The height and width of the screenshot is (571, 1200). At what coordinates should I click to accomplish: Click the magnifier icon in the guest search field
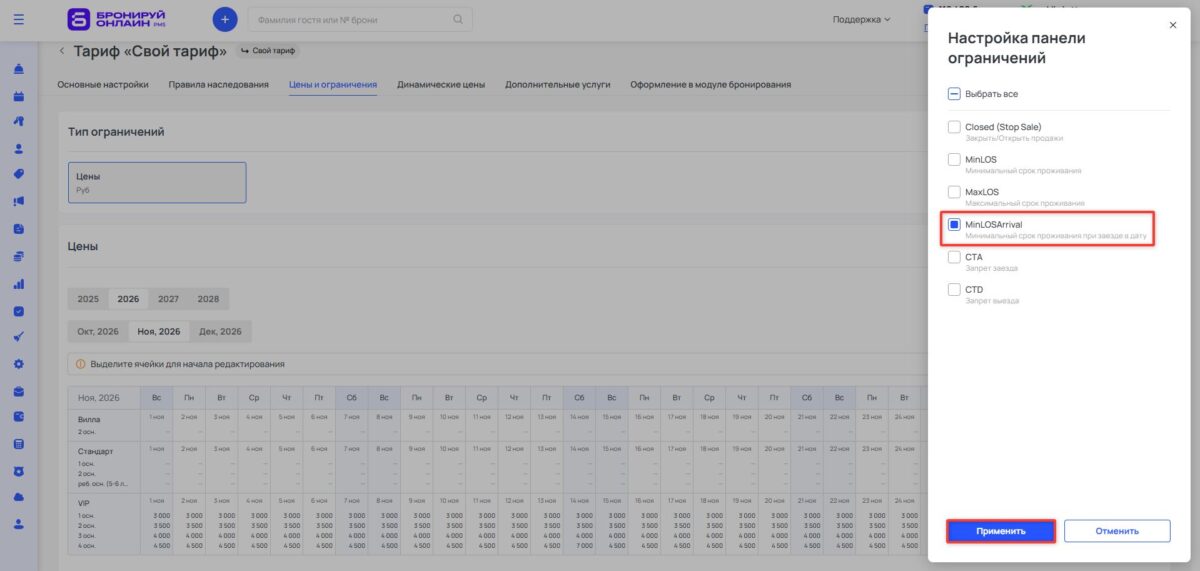(459, 19)
